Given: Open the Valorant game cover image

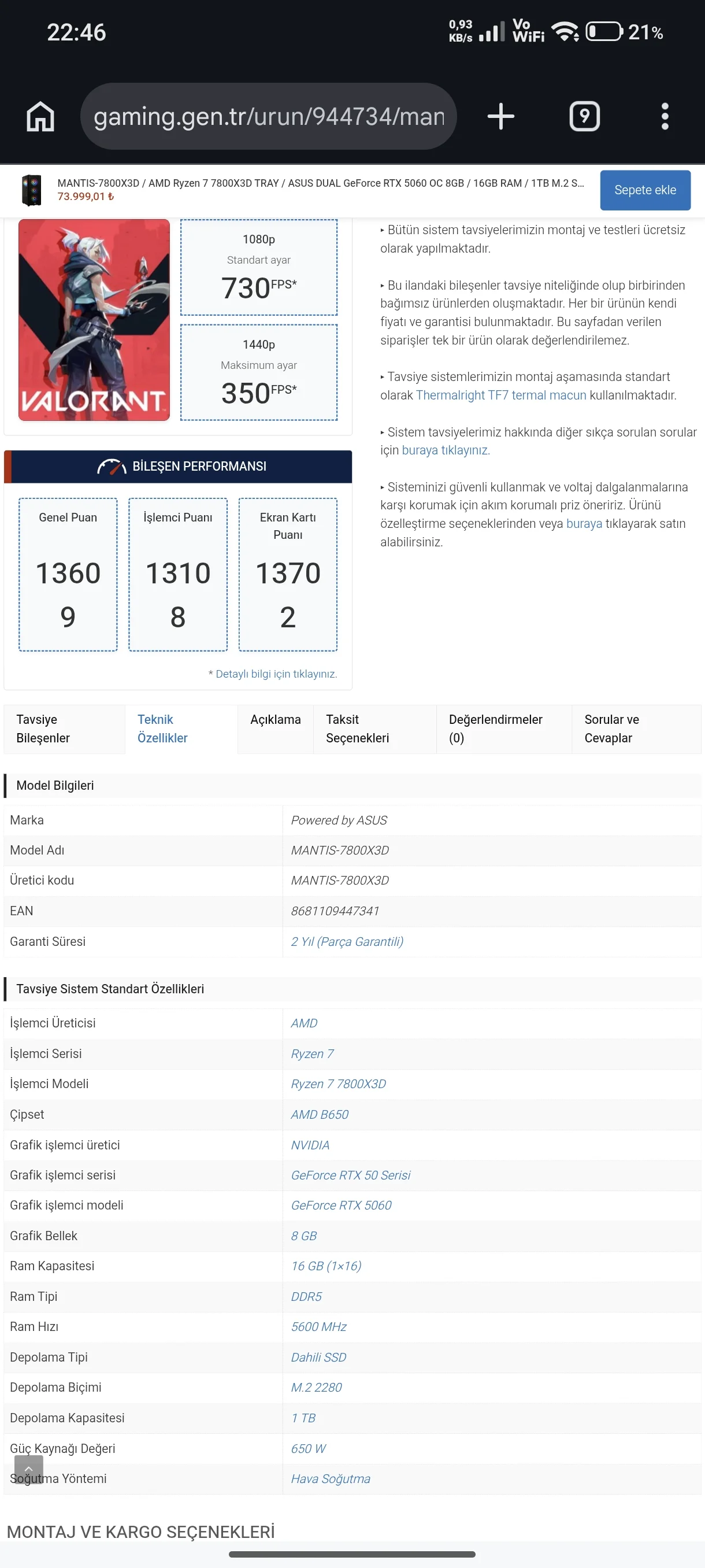Looking at the screenshot, I should 94,320.
